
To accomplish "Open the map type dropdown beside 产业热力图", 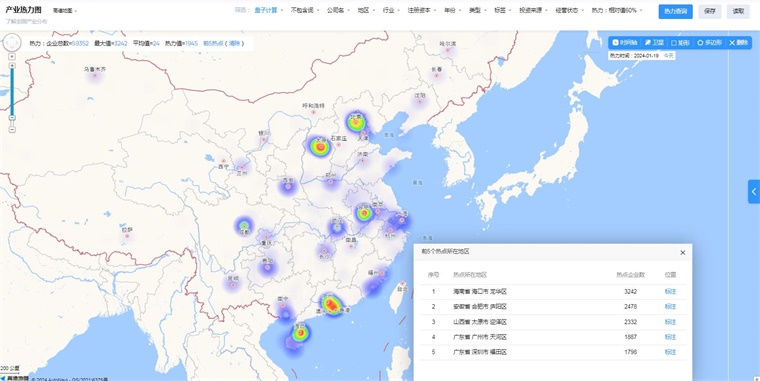I will [x=65, y=11].
